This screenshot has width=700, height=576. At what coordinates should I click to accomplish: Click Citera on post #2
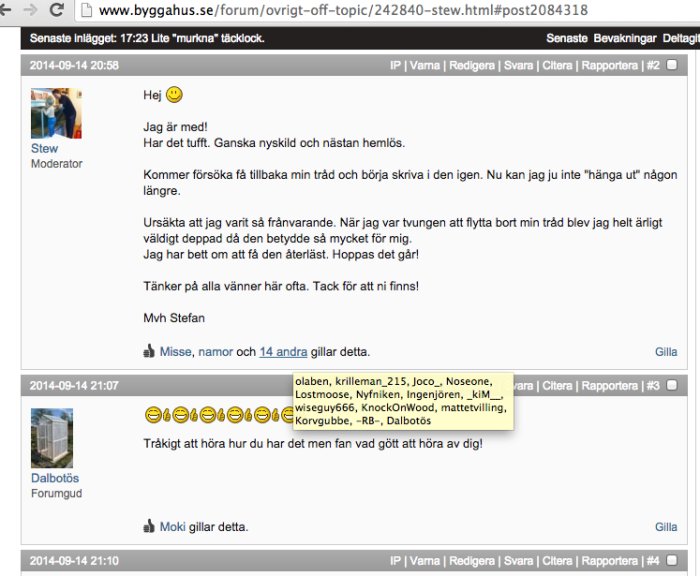(x=557, y=66)
